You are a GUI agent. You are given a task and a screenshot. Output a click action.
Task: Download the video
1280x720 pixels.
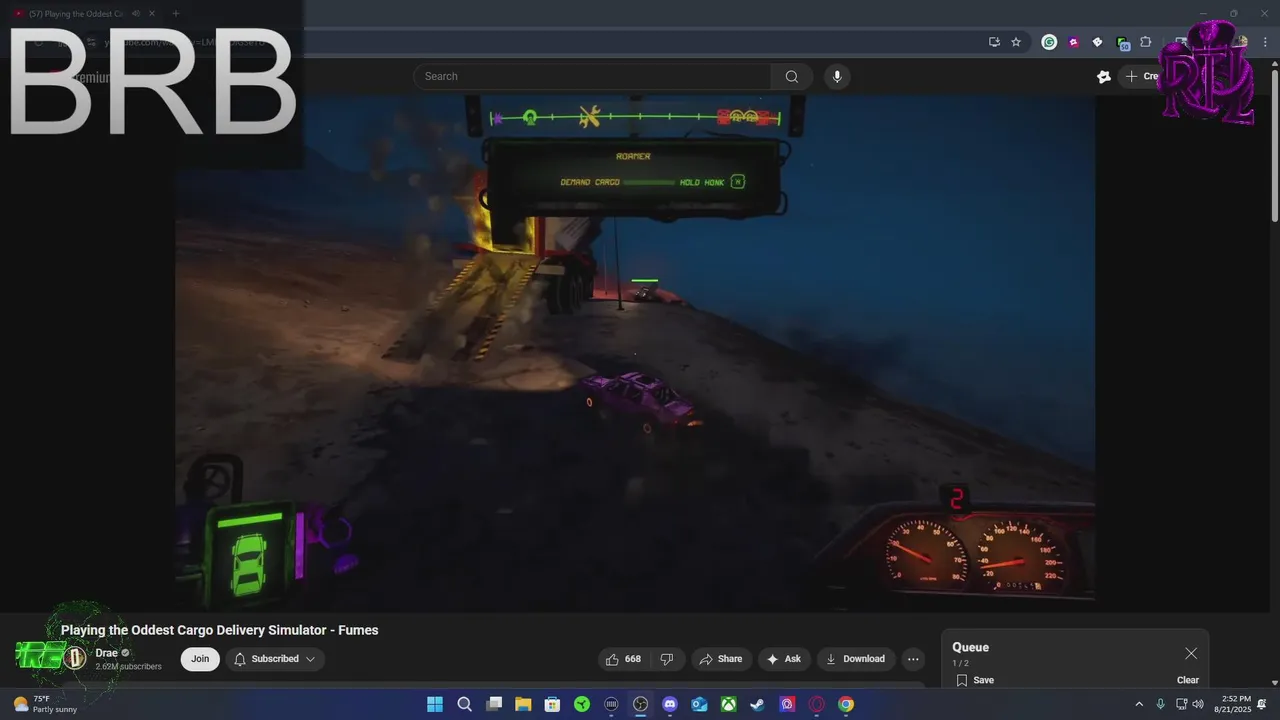(856, 659)
